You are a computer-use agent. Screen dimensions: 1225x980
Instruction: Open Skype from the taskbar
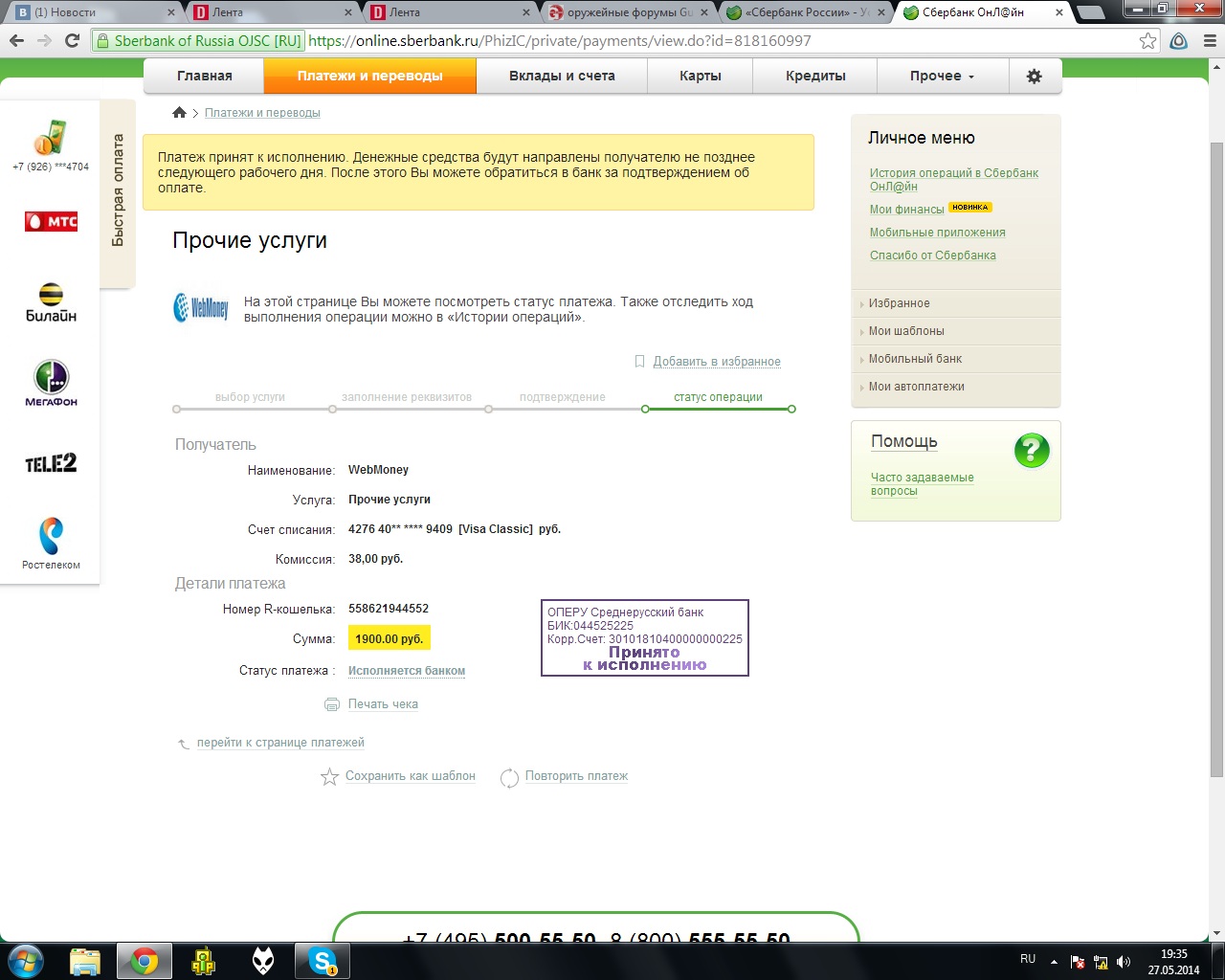click(x=323, y=961)
